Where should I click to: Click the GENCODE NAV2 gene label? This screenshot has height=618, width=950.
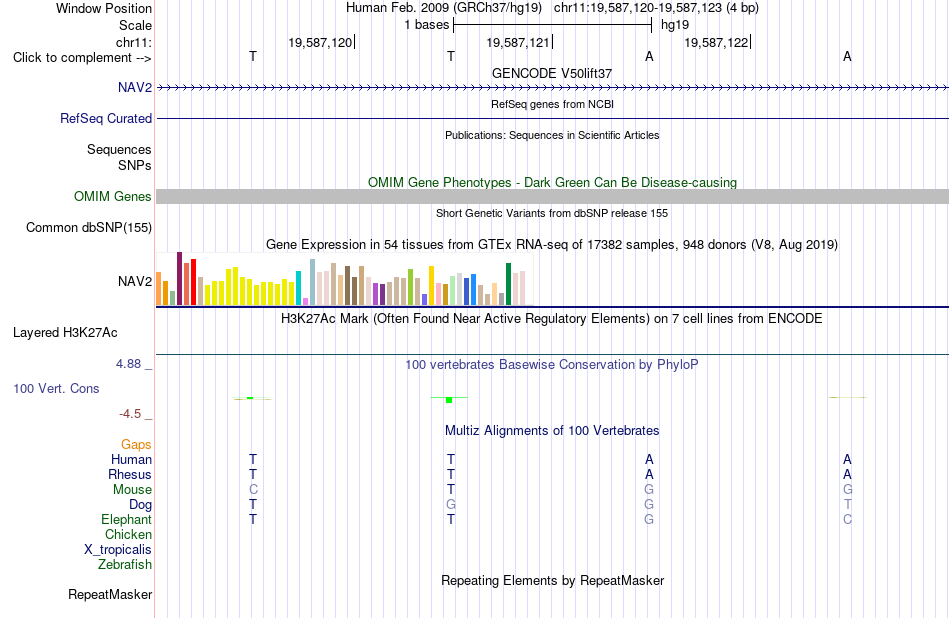(x=135, y=87)
